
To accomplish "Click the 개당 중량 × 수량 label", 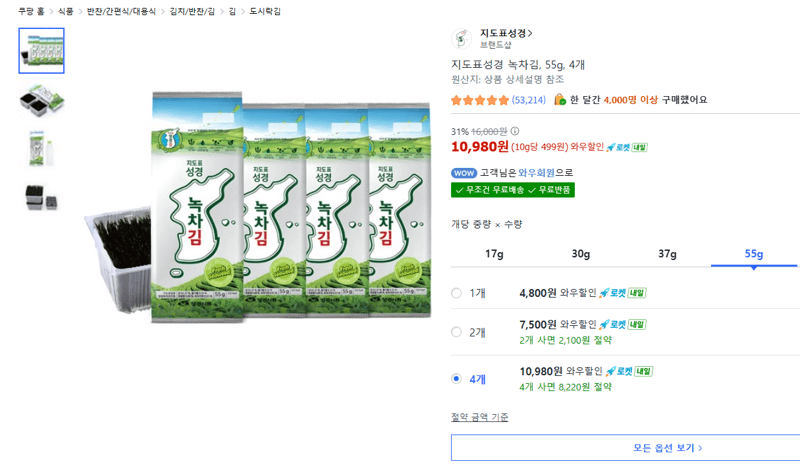I will [487, 224].
